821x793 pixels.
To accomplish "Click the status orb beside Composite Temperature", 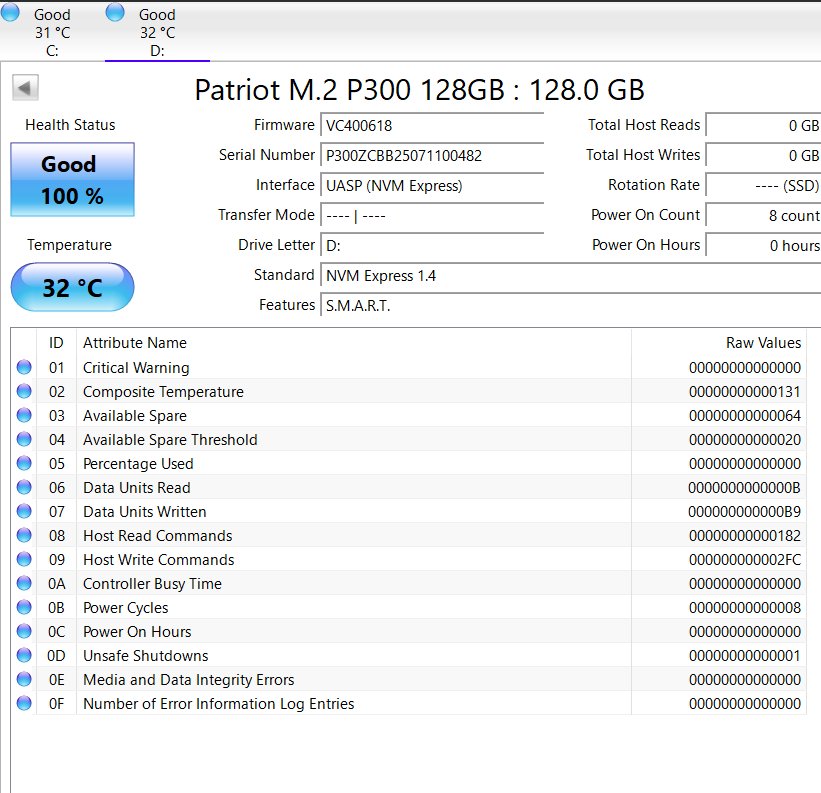I will tap(24, 392).
